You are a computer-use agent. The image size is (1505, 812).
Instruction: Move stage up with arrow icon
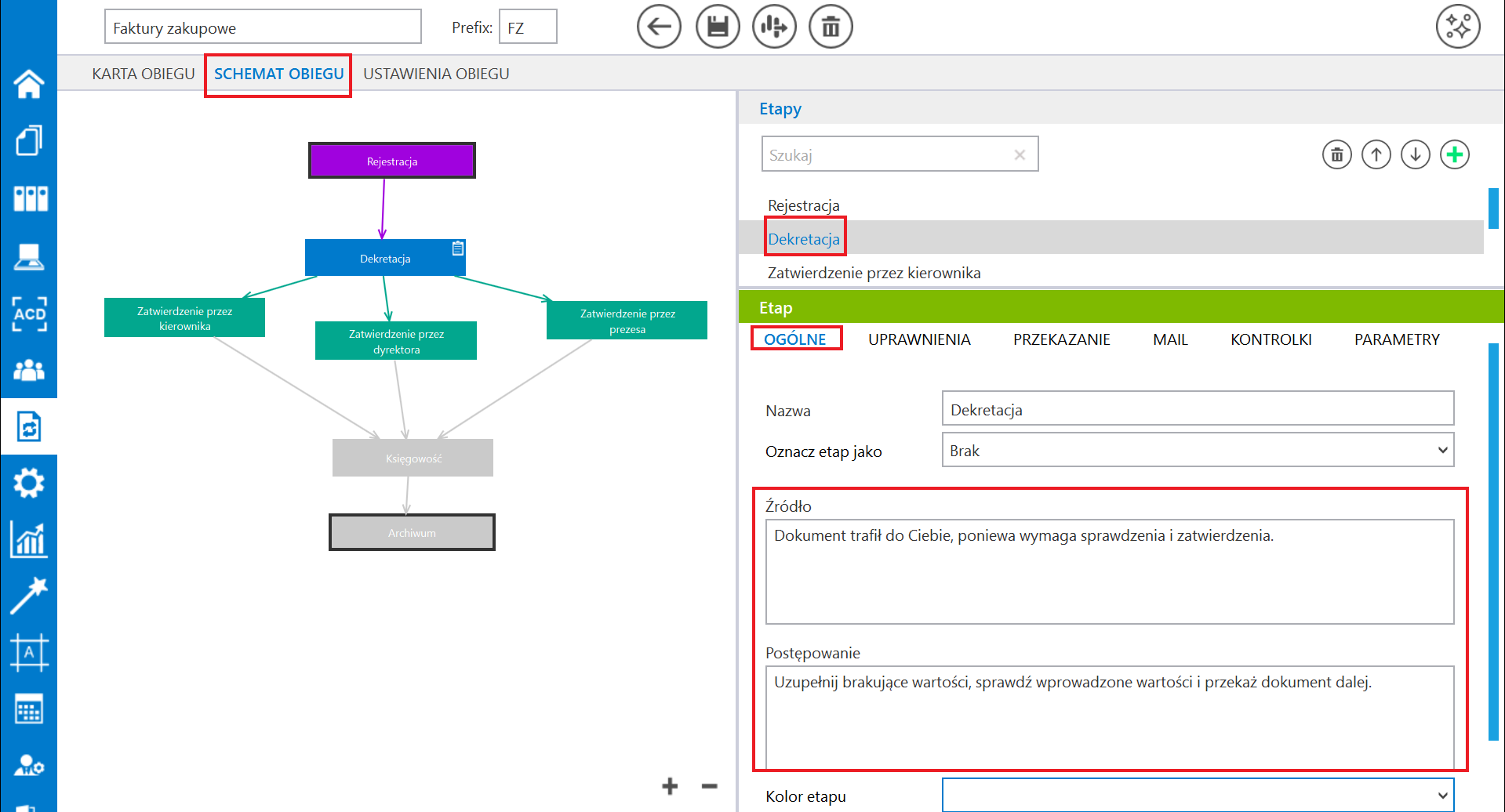(x=1376, y=154)
